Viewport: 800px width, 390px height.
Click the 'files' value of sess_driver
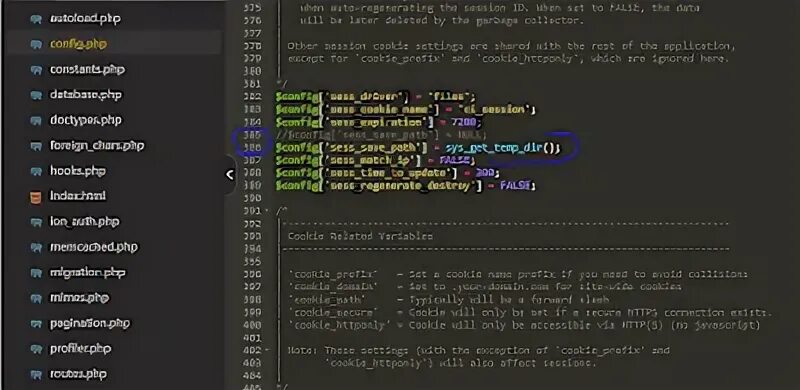tap(449, 96)
